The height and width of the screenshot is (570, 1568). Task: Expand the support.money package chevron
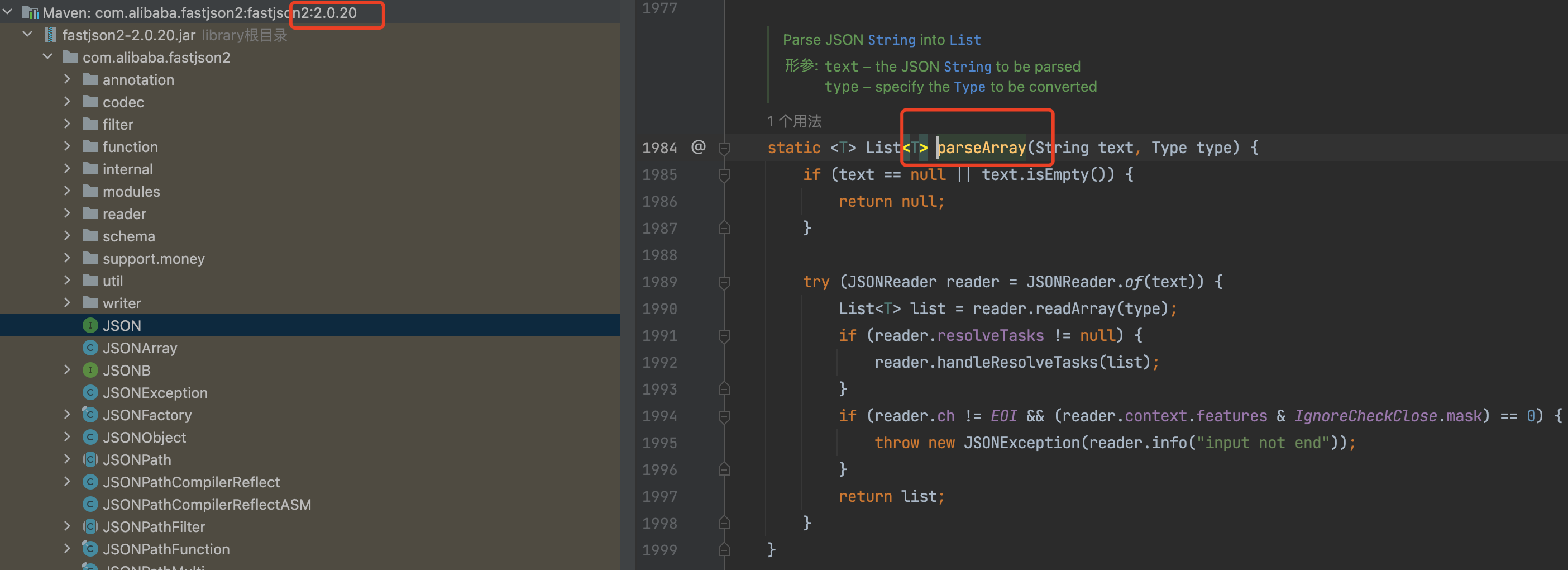point(68,258)
